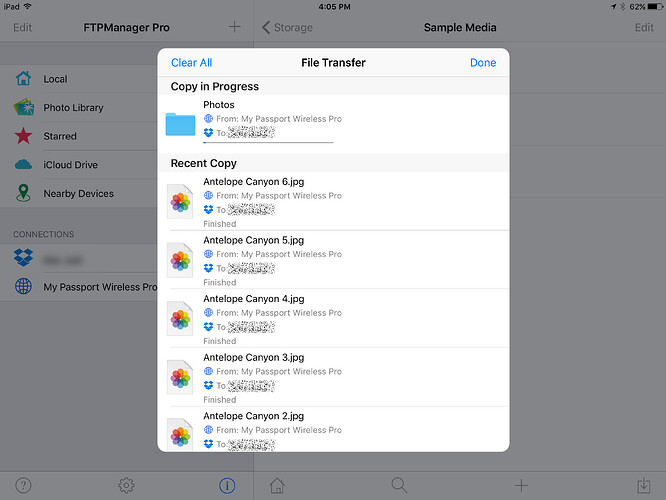Click the Local label in sidebar
666x500 pixels.
[x=55, y=79]
